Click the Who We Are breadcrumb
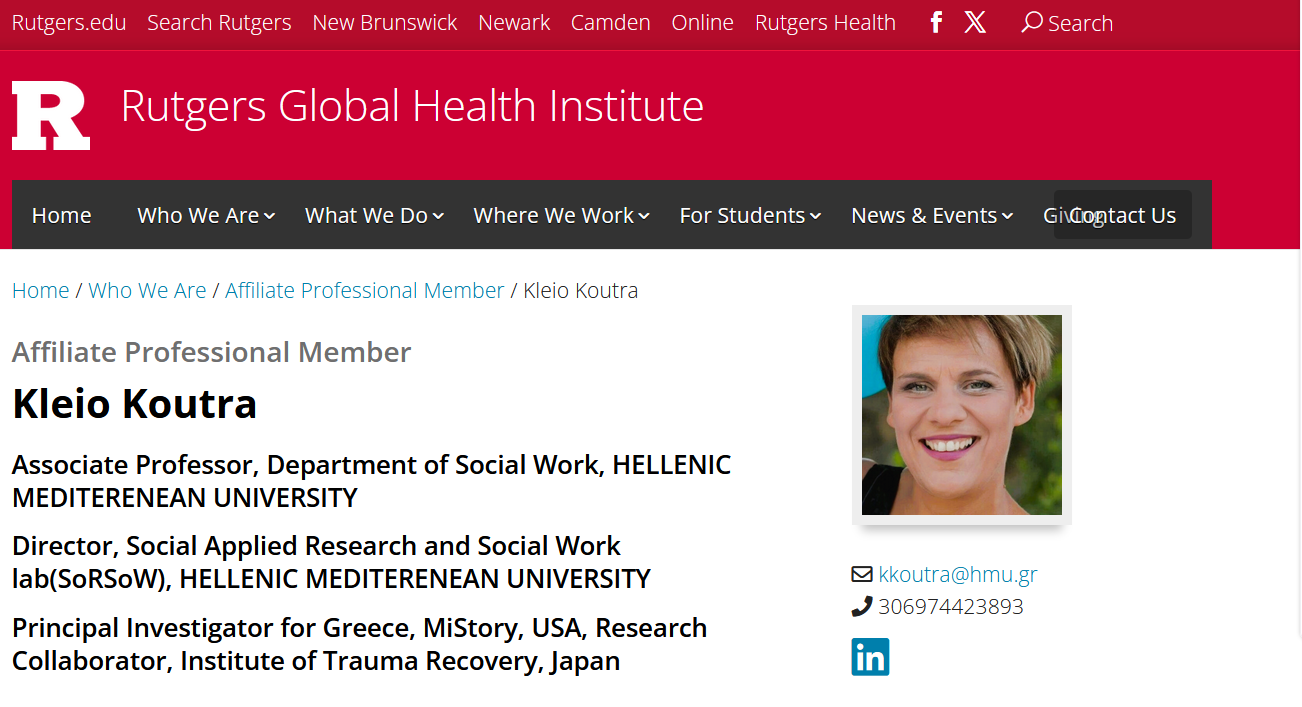 (147, 290)
